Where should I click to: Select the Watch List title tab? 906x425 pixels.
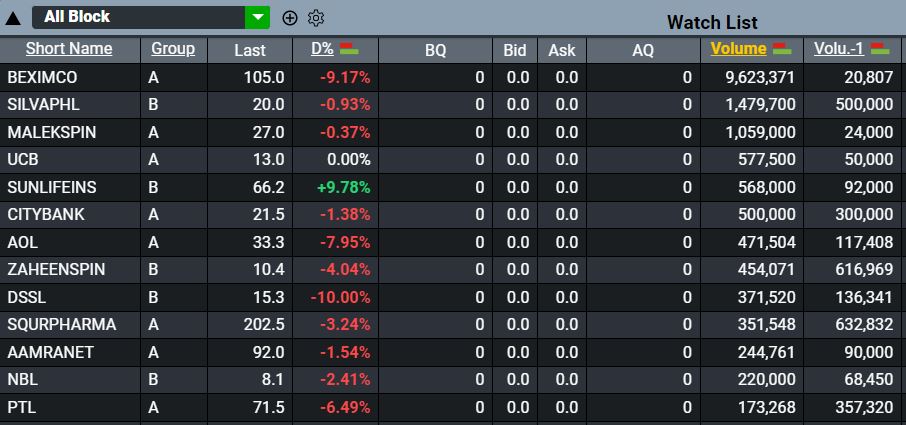(x=712, y=22)
